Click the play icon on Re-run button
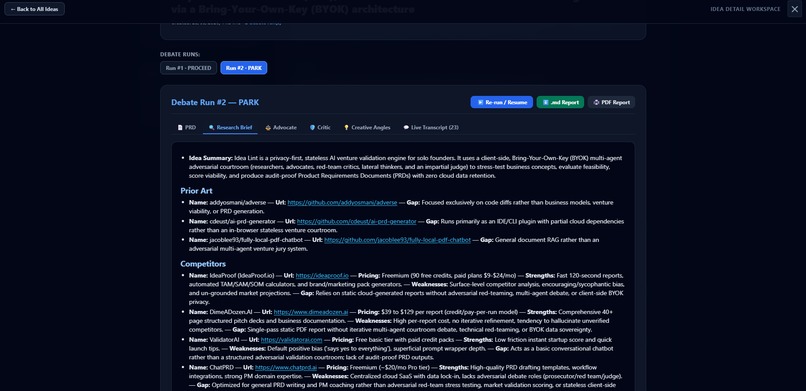This screenshot has width=806, height=391. (x=480, y=102)
